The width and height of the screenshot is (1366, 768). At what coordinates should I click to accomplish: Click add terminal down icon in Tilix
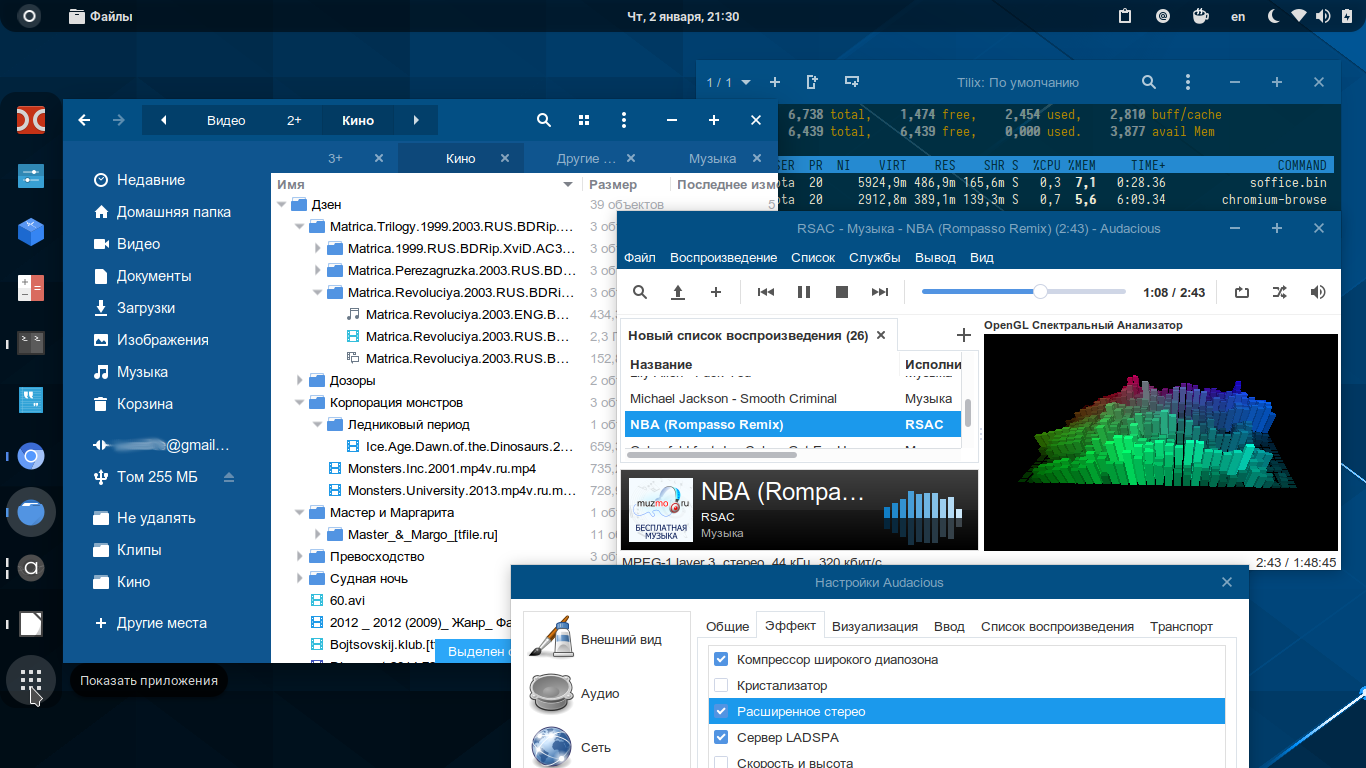coord(852,82)
